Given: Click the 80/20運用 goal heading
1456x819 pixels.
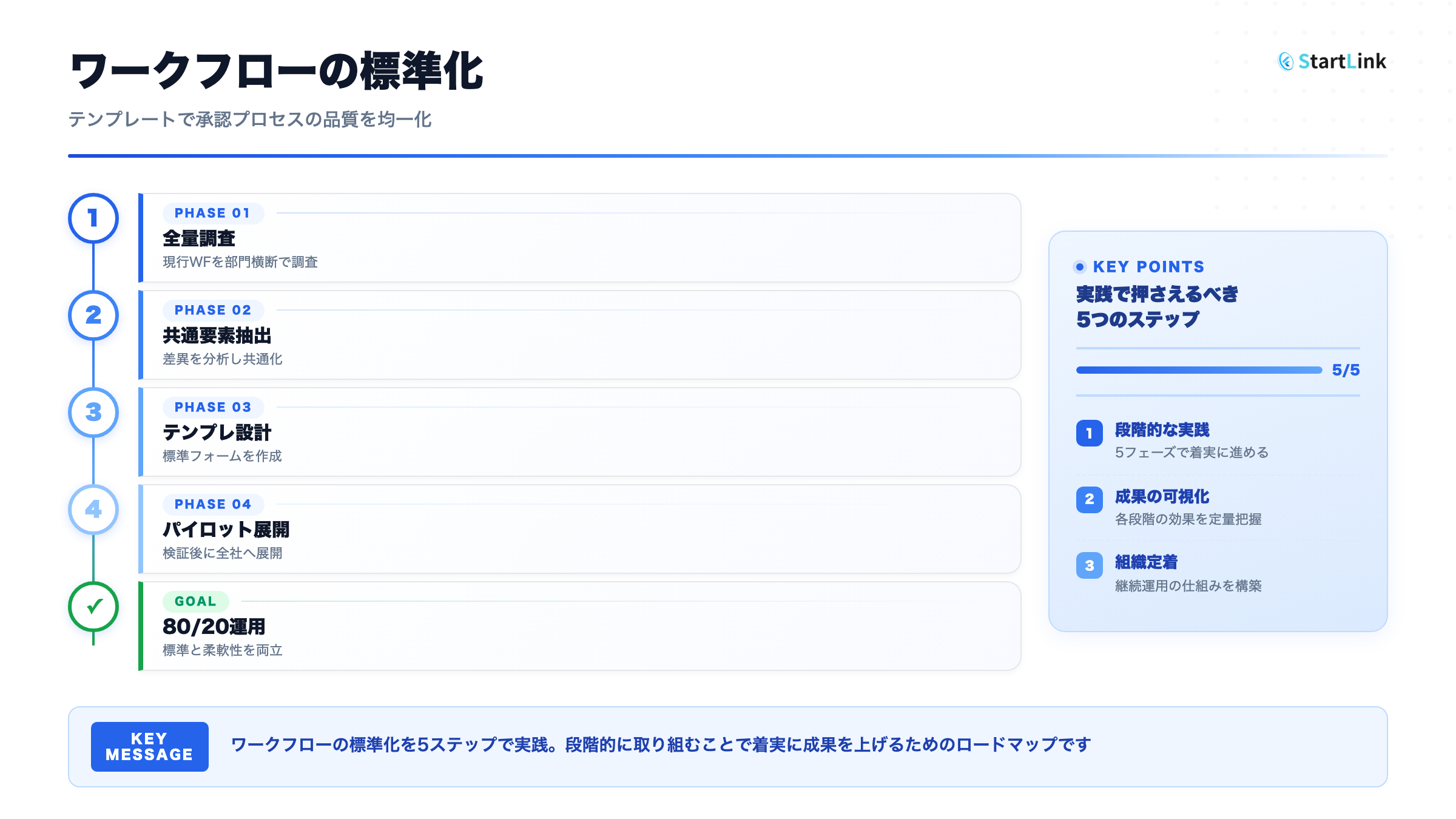Looking at the screenshot, I should click(x=214, y=627).
